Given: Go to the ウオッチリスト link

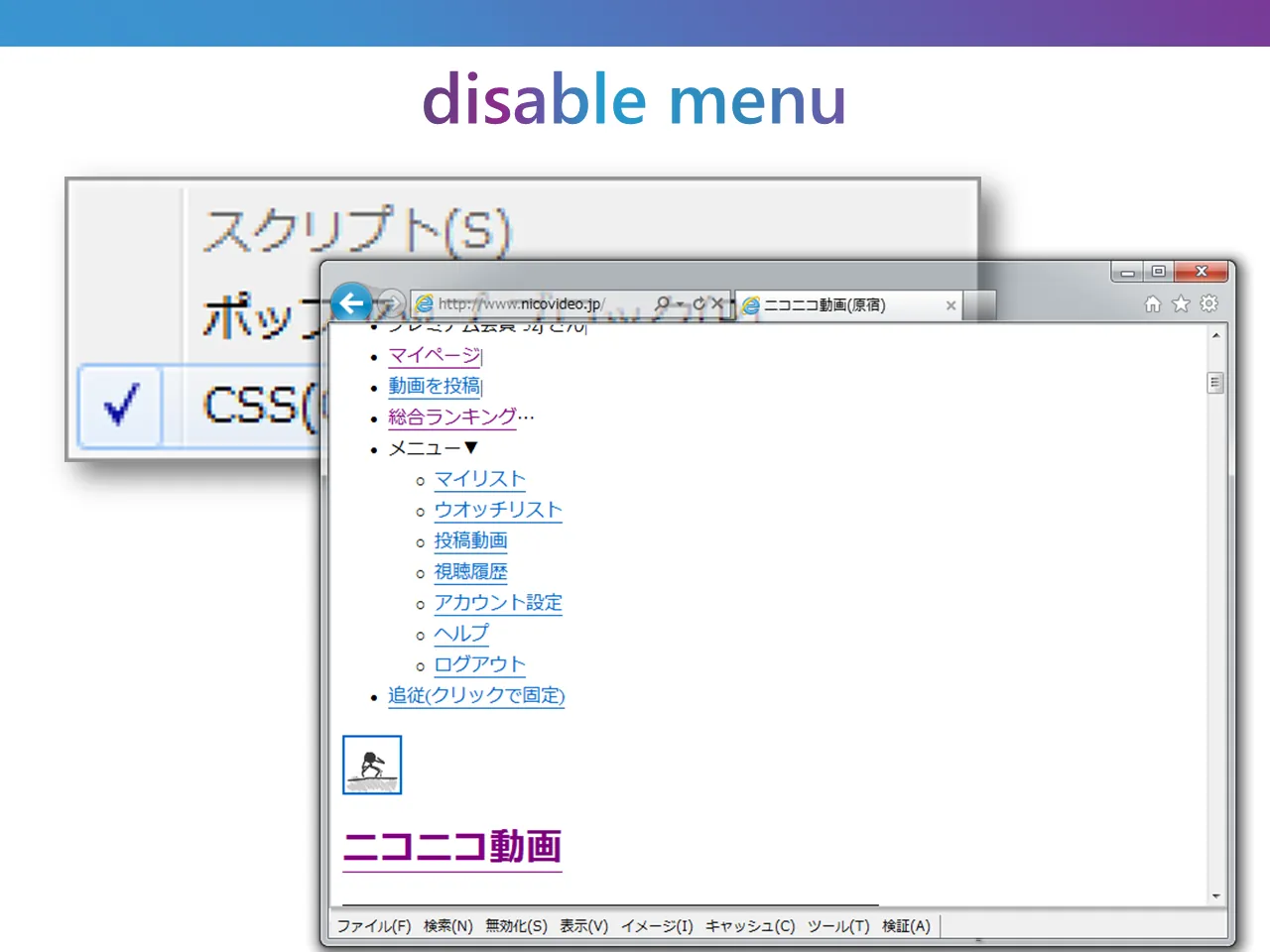Looking at the screenshot, I should (498, 510).
